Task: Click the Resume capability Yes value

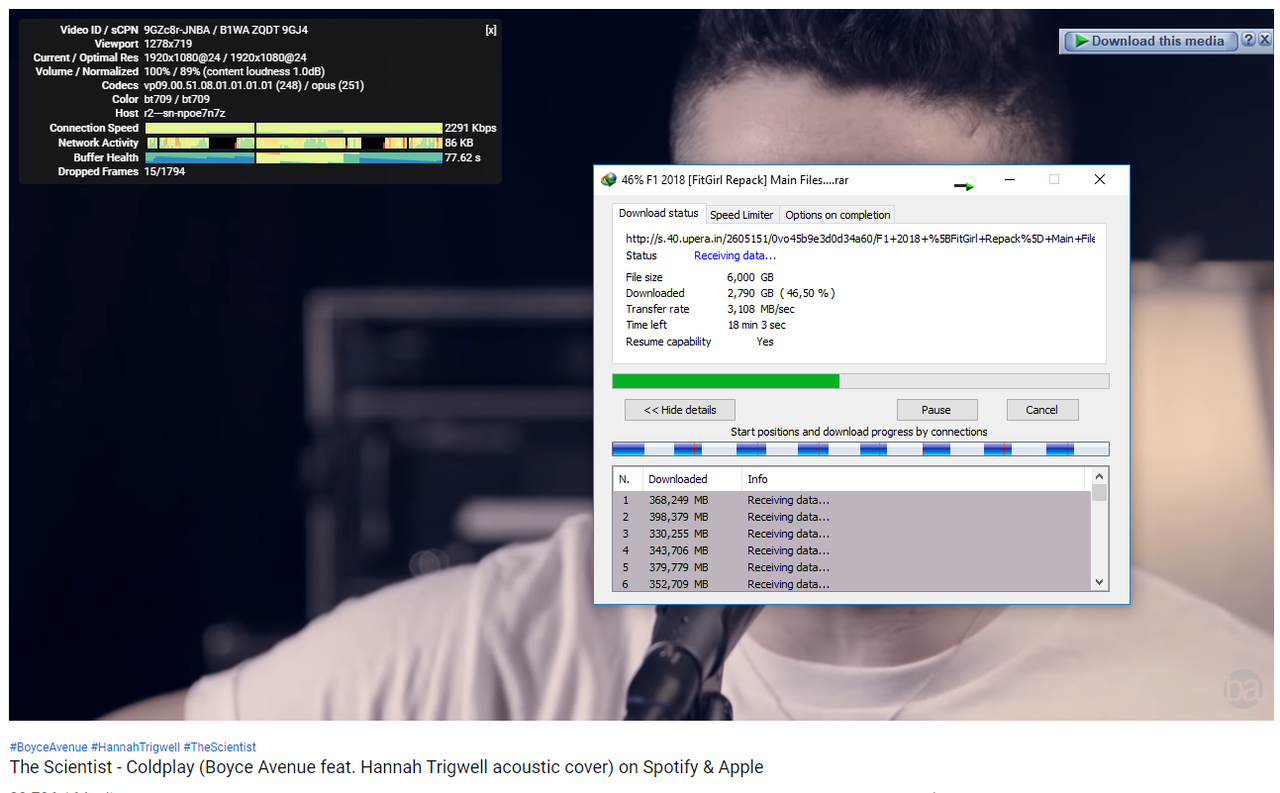Action: coord(765,342)
